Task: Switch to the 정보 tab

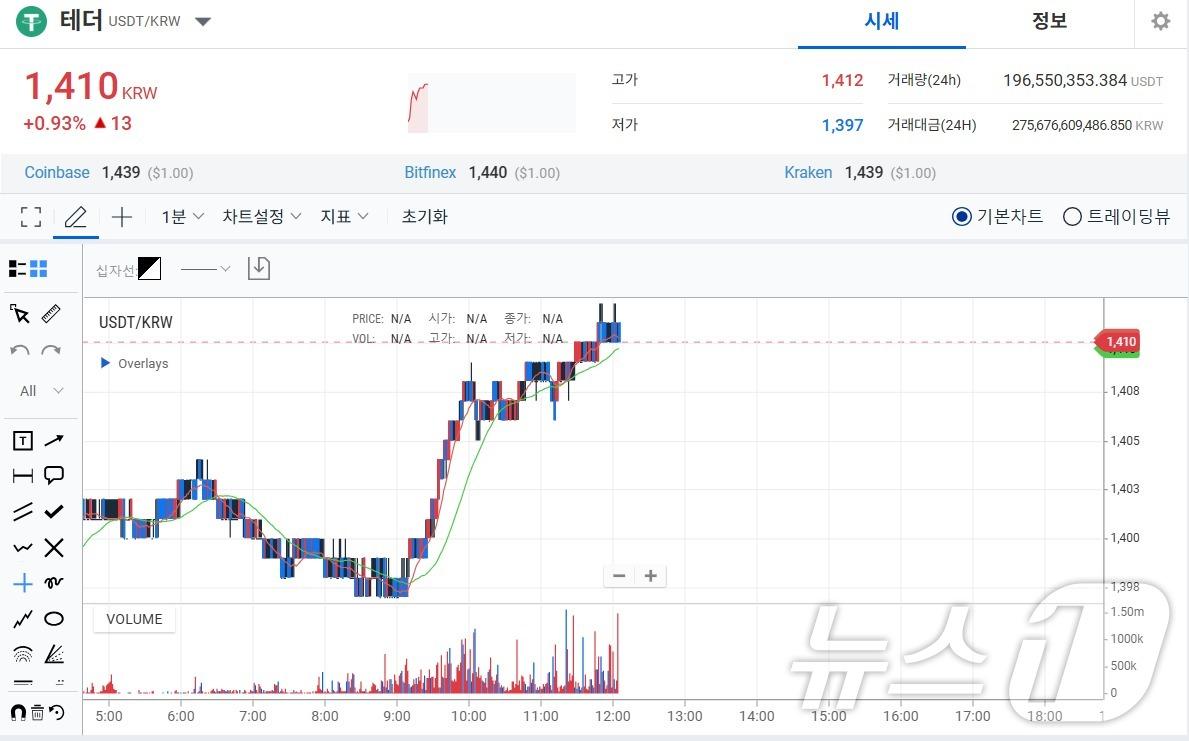Action: tap(1049, 21)
